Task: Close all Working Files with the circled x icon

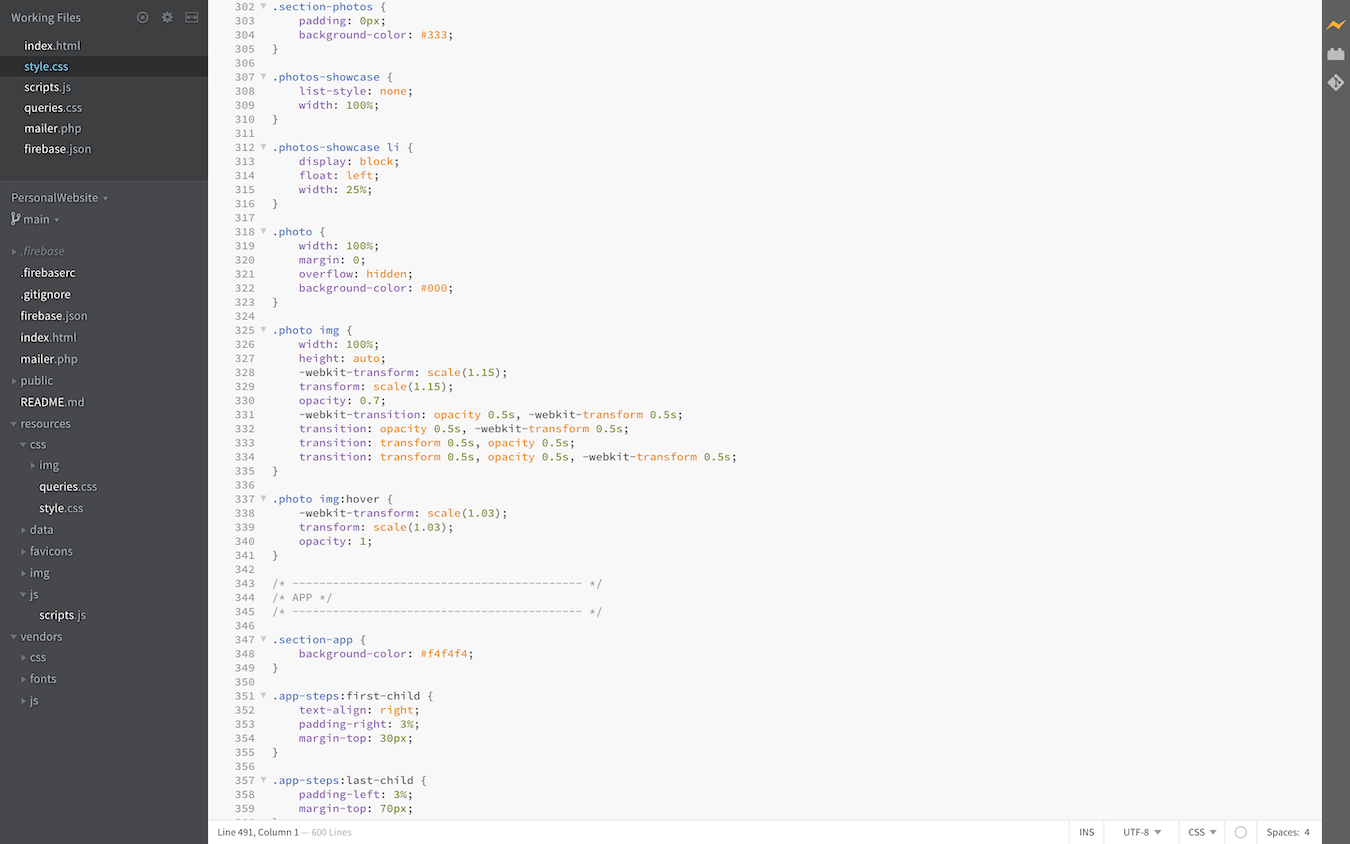Action: [x=142, y=17]
